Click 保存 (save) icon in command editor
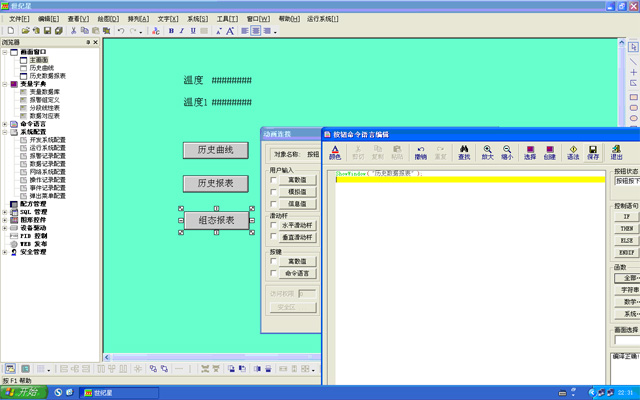 (593, 153)
